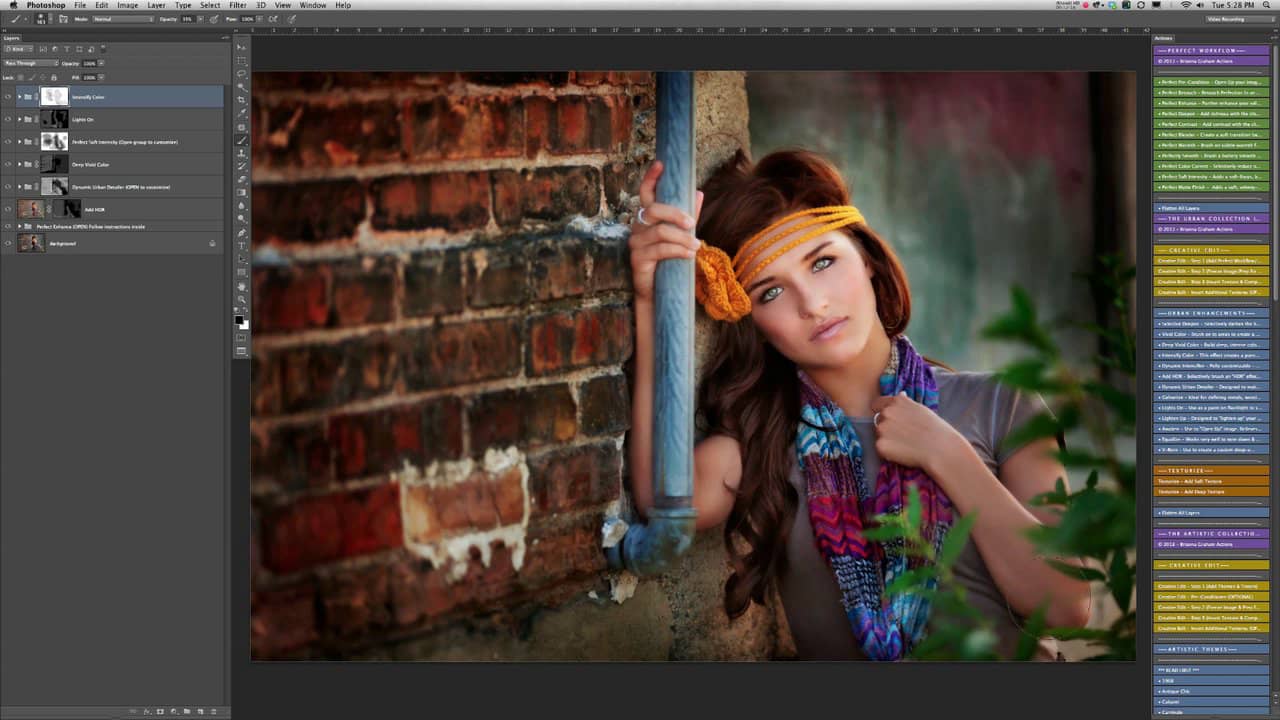This screenshot has width=1280, height=720.
Task: Open the File menu
Action: pos(80,5)
